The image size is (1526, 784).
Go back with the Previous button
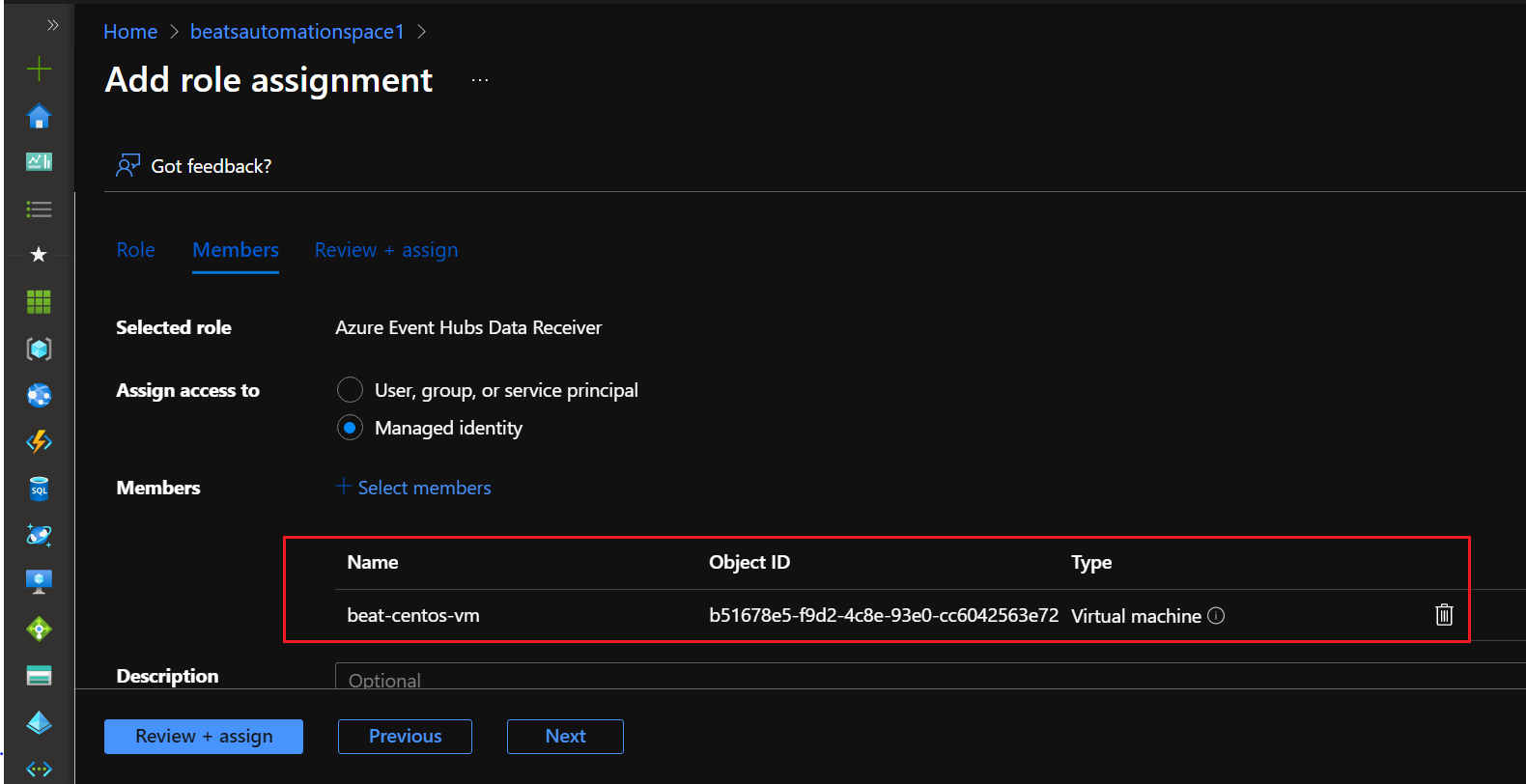point(405,736)
